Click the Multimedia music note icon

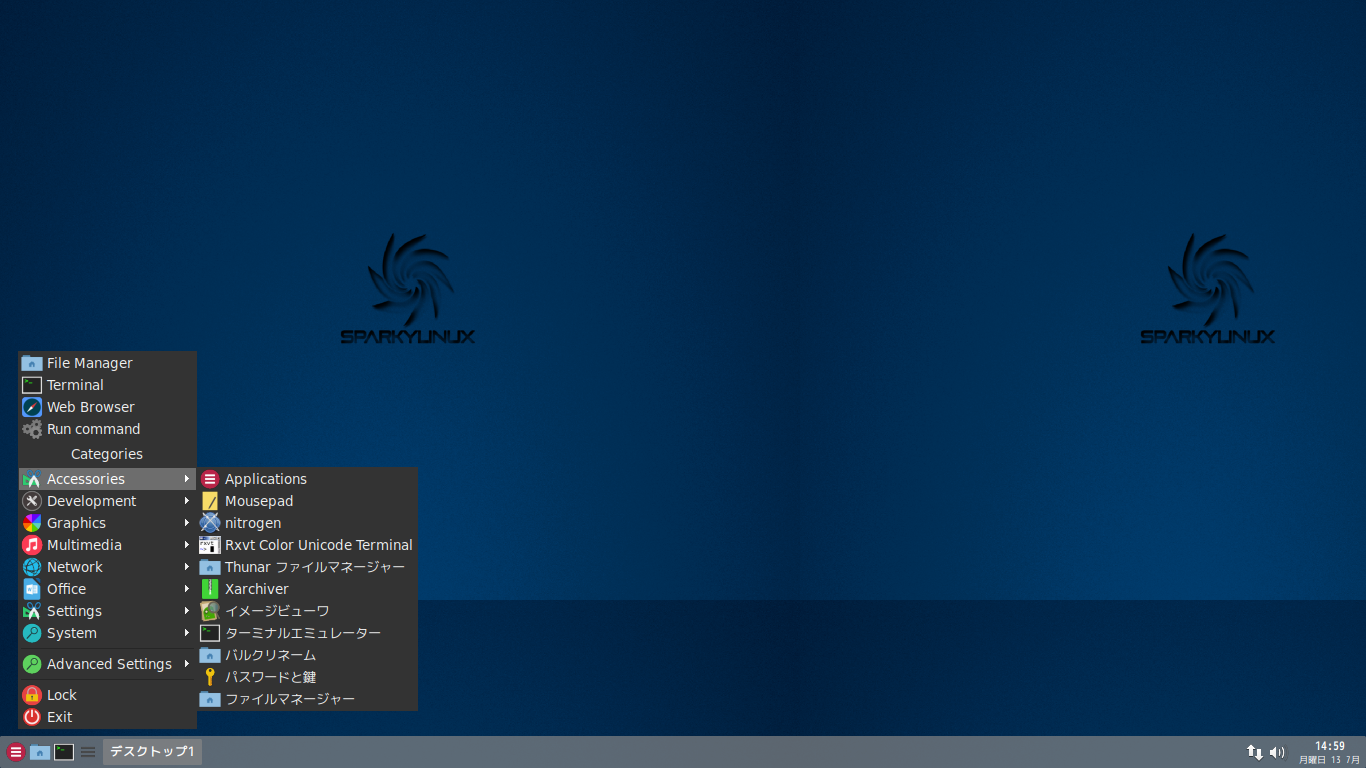tap(32, 545)
